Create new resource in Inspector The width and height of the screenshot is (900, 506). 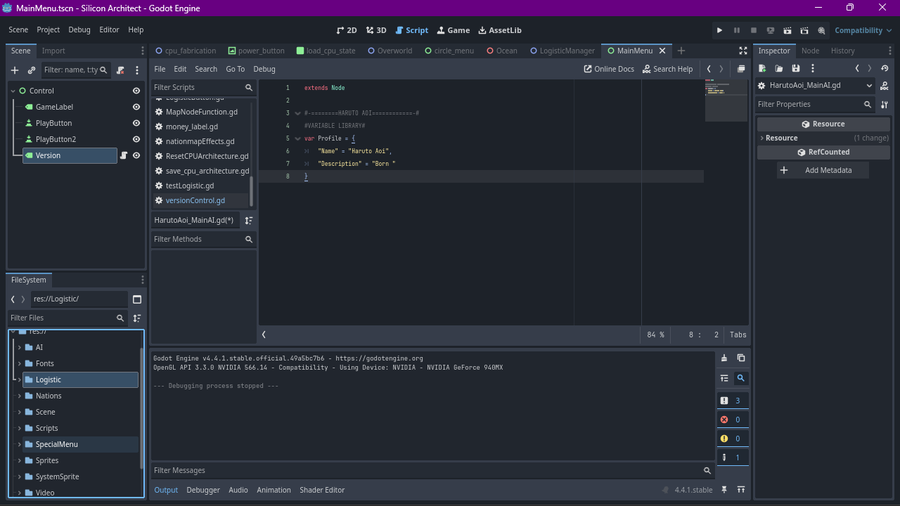[x=762, y=69]
